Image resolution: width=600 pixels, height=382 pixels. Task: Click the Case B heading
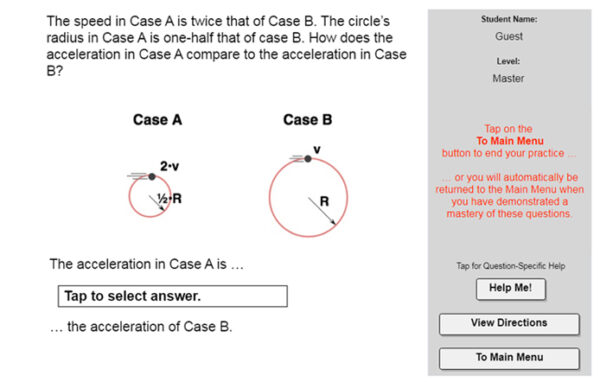(308, 120)
